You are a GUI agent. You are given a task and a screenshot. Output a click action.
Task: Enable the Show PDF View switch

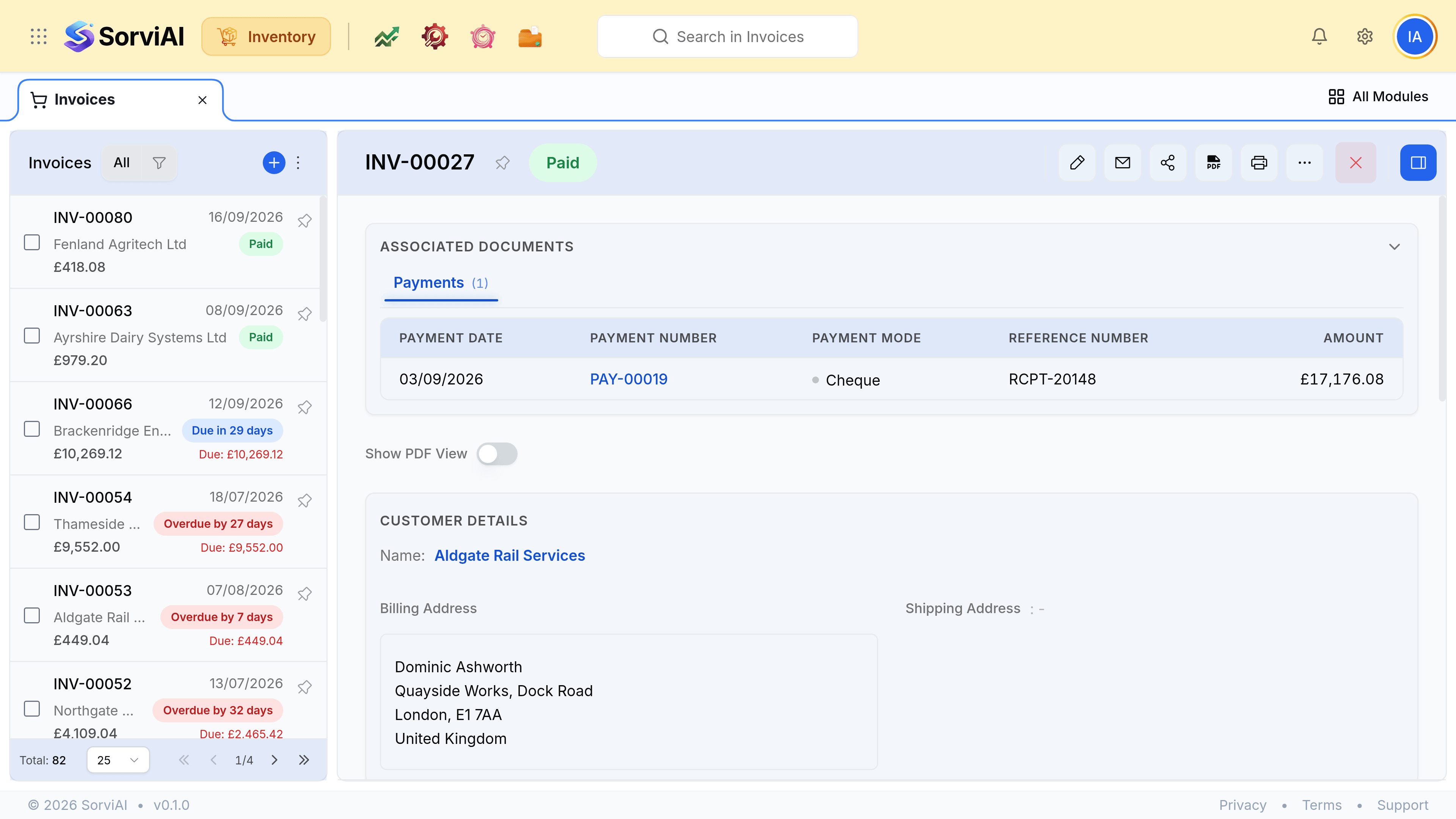pyautogui.click(x=497, y=454)
